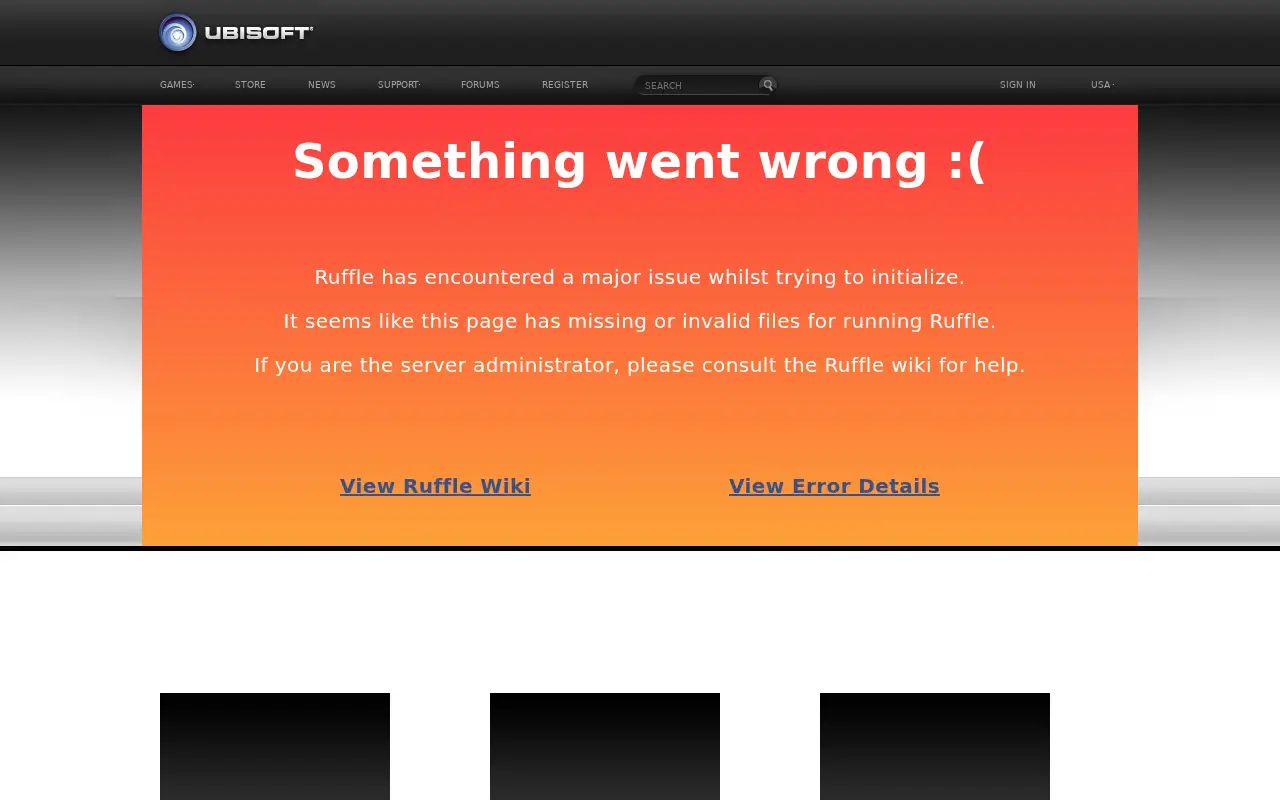Viewport: 1280px width, 800px height.
Task: Click text "If you are the server administrator"
Action: [x=436, y=365]
